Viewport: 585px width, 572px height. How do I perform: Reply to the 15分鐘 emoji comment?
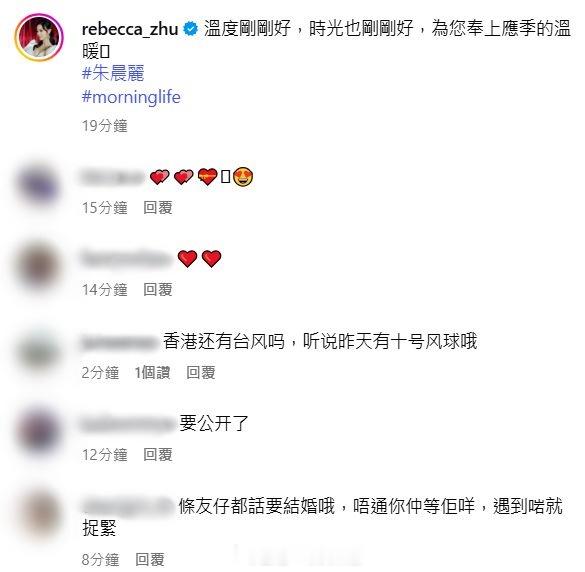(158, 208)
